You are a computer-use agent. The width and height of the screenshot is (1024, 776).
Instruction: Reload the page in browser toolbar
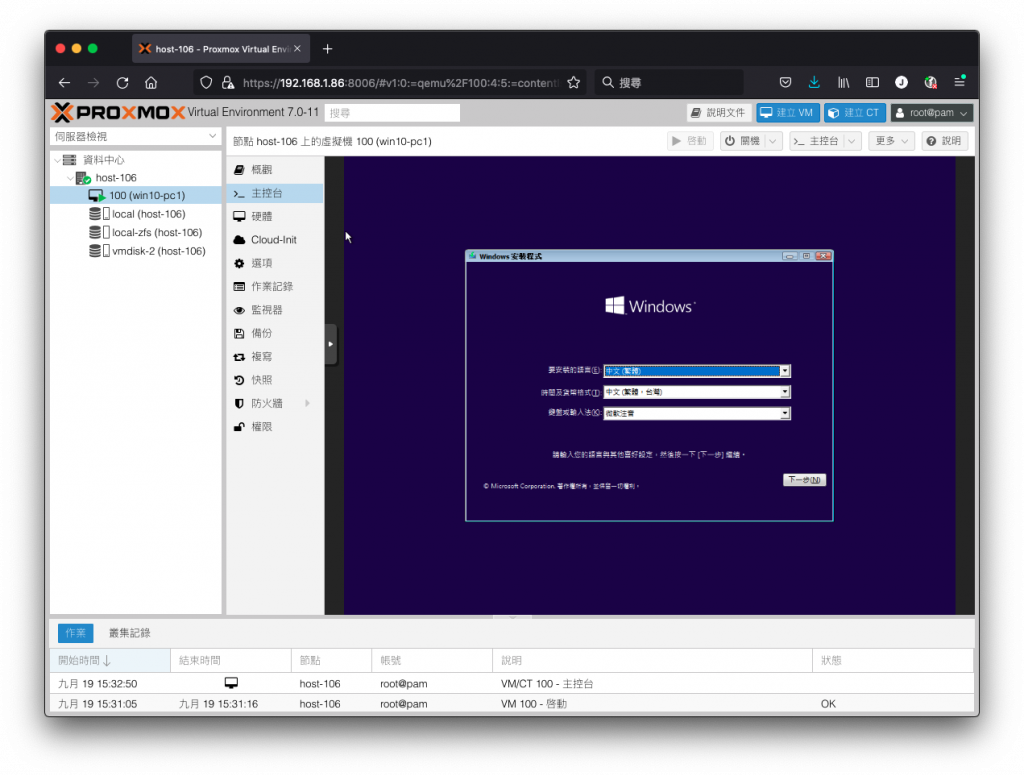tap(122, 82)
